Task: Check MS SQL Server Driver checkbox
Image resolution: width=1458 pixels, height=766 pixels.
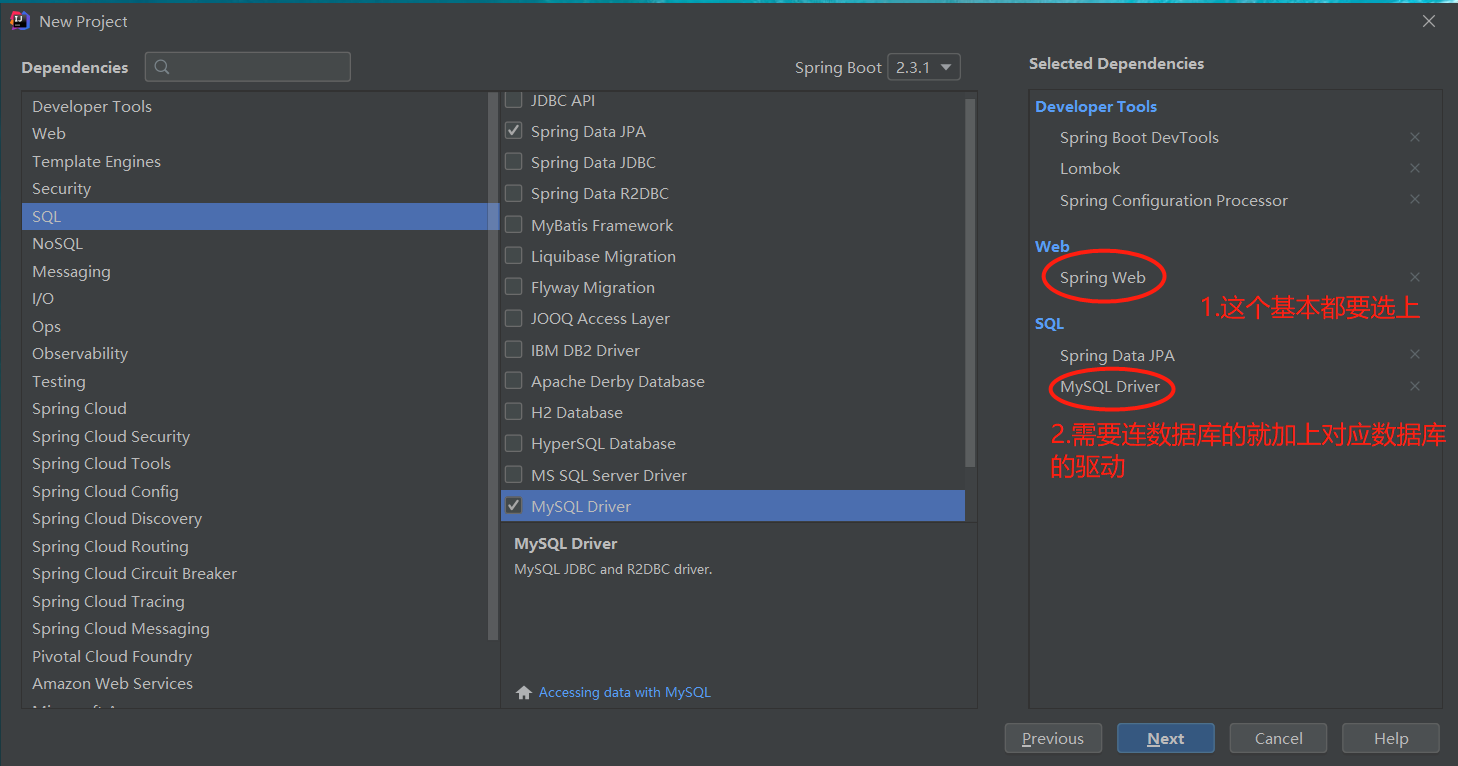Action: [513, 475]
